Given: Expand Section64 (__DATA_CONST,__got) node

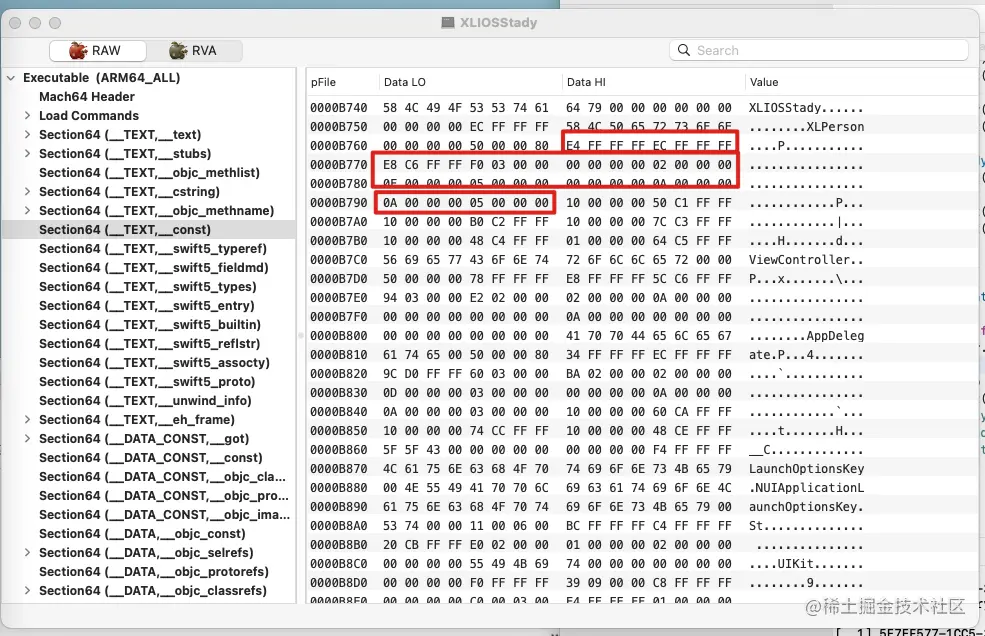Looking at the screenshot, I should point(27,439).
